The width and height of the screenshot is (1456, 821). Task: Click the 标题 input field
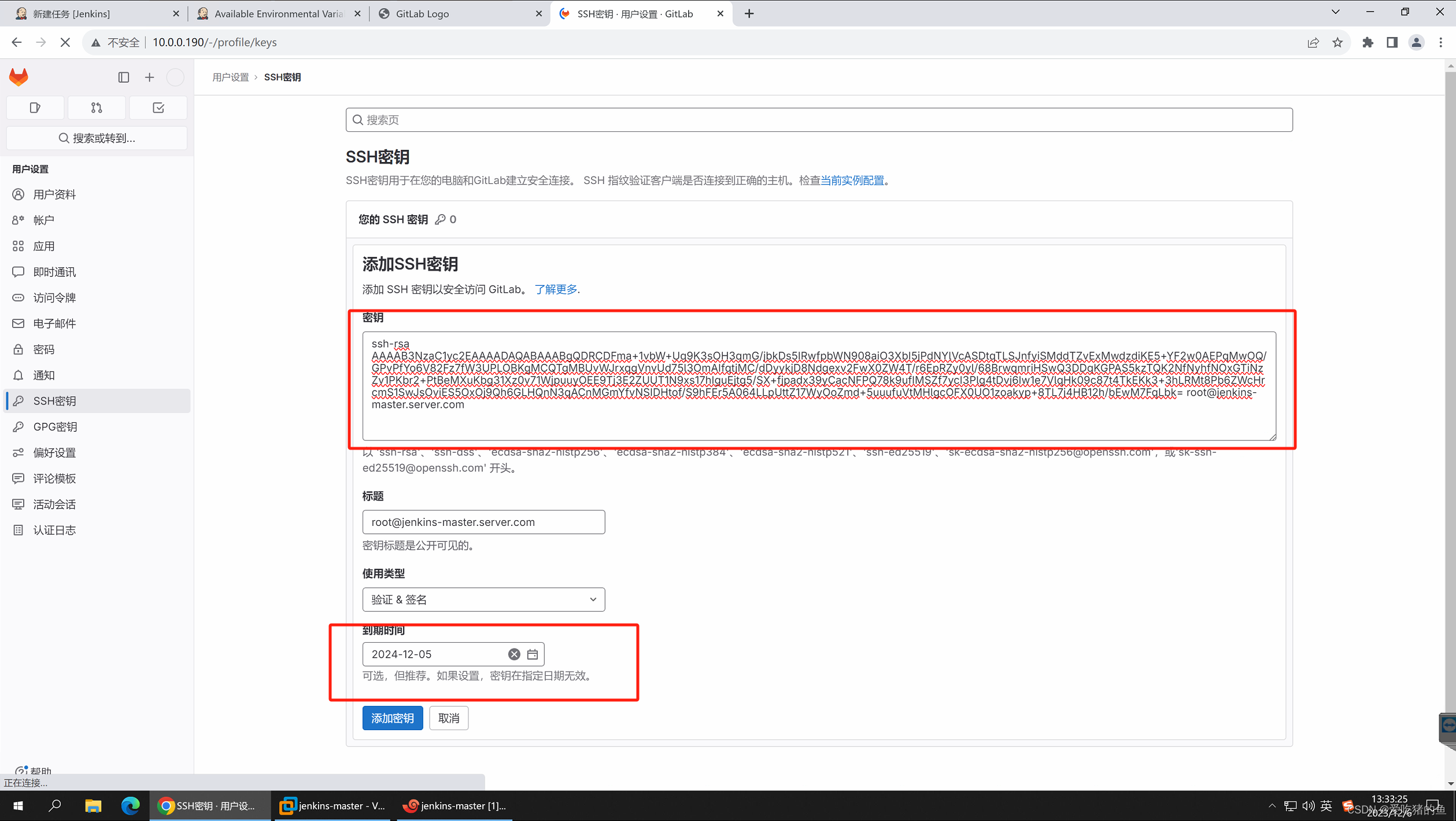coord(483,522)
